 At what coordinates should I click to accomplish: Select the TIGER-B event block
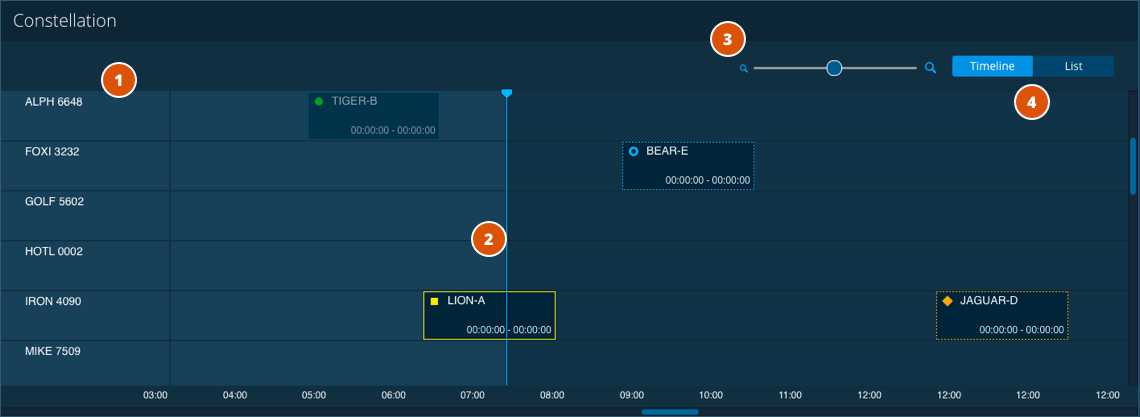(374, 116)
